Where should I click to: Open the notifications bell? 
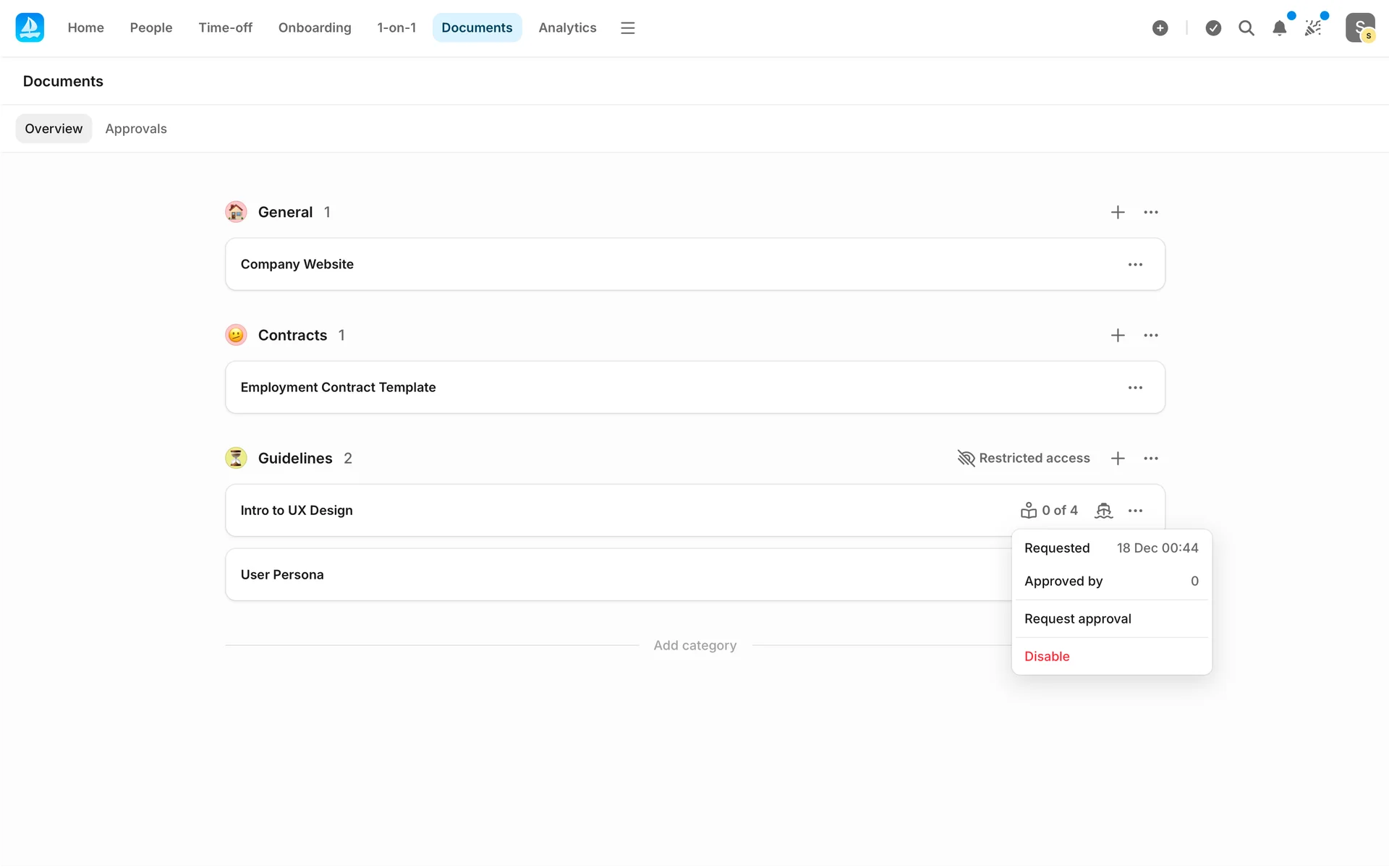pyautogui.click(x=1279, y=27)
